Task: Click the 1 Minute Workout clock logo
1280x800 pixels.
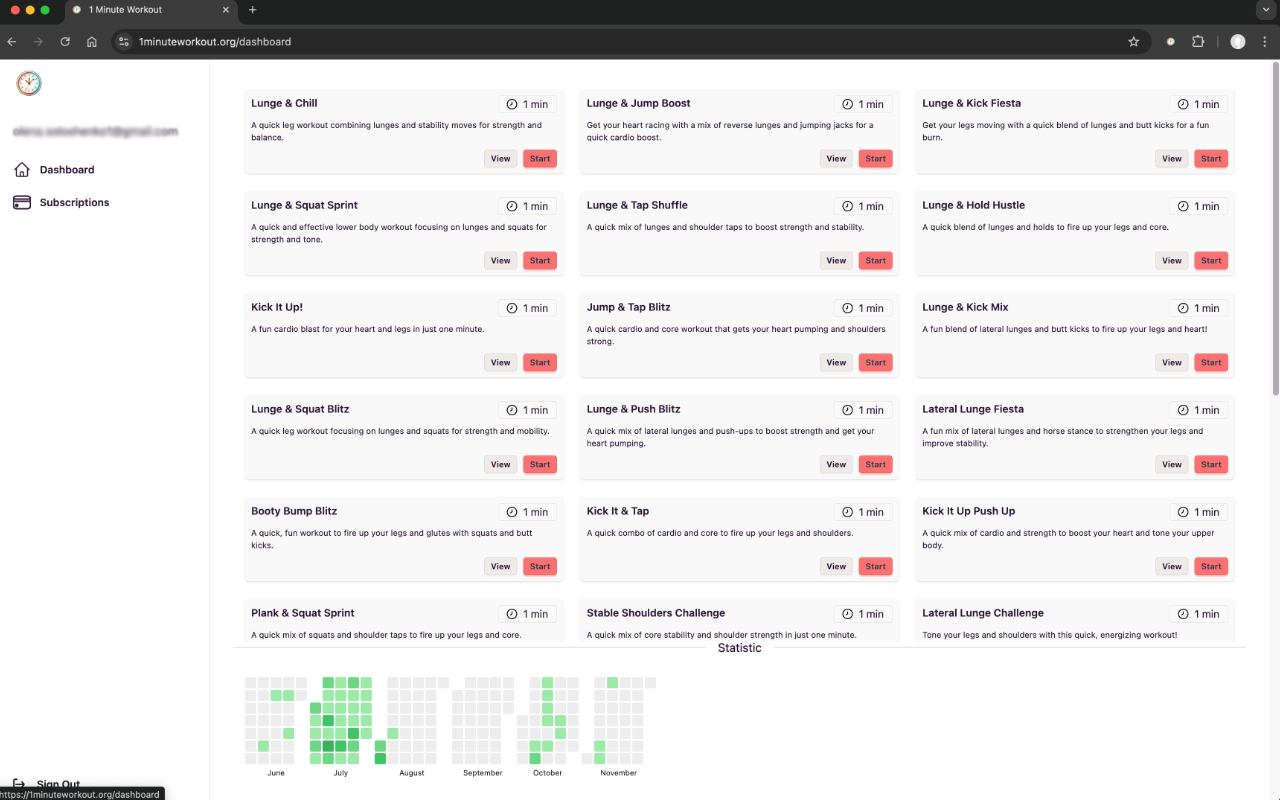Action: click(29, 83)
